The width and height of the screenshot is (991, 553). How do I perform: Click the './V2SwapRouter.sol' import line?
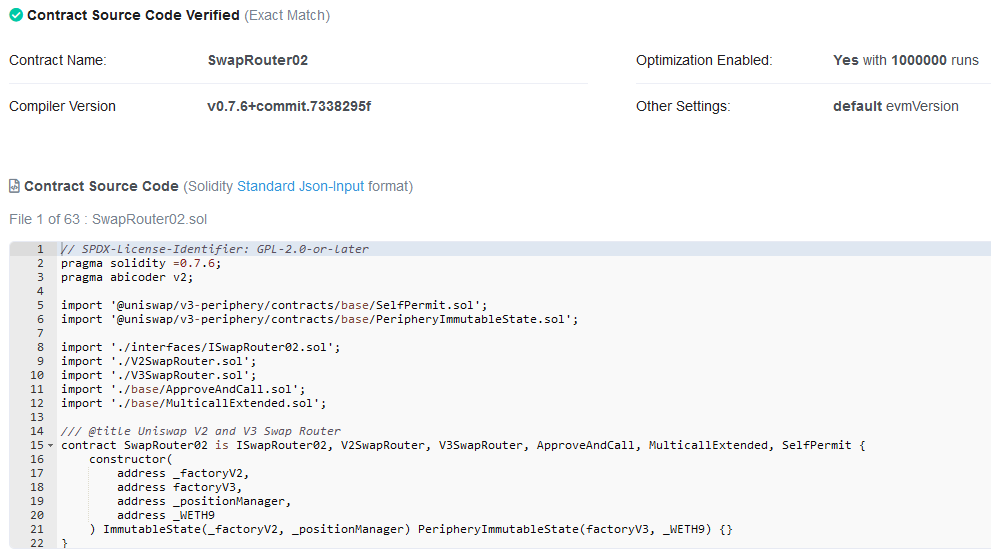(x=159, y=361)
